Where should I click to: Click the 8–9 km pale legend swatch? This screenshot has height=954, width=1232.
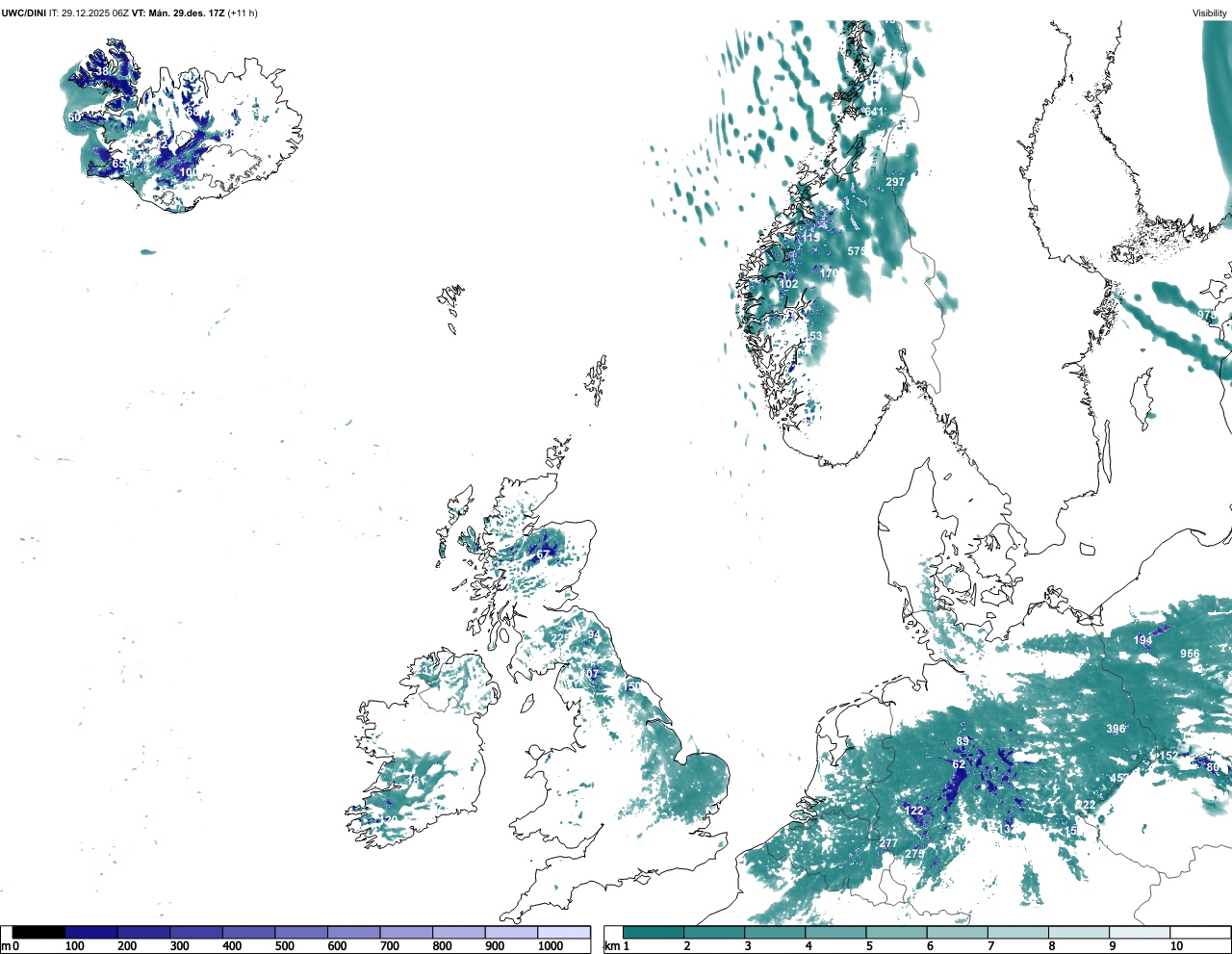coord(1079,933)
